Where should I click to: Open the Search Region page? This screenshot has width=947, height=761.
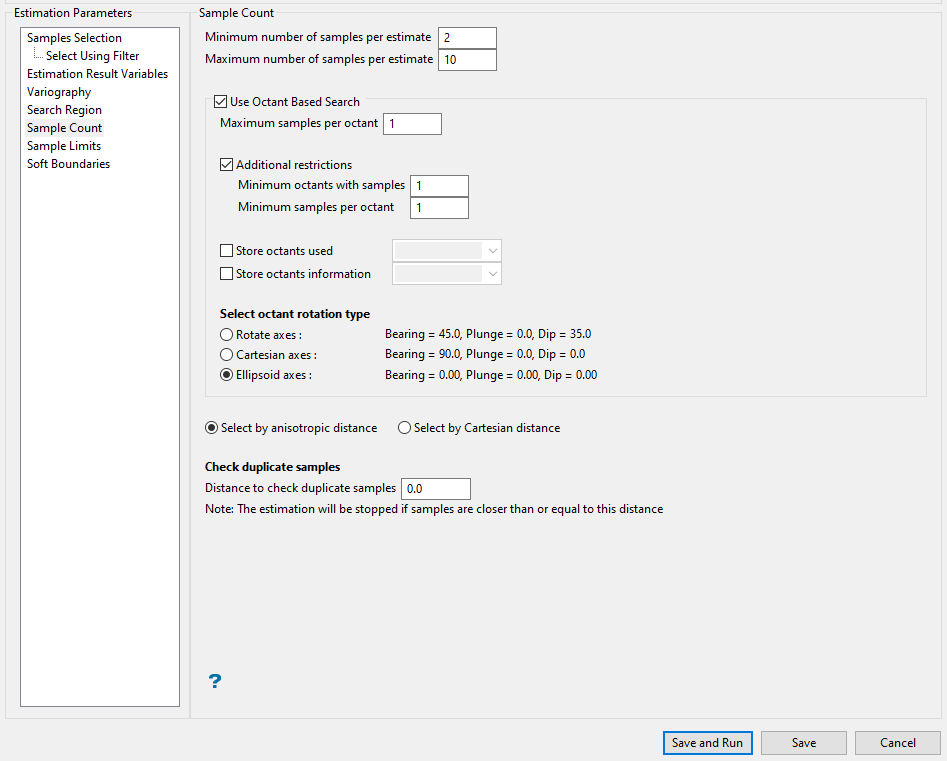(x=64, y=110)
